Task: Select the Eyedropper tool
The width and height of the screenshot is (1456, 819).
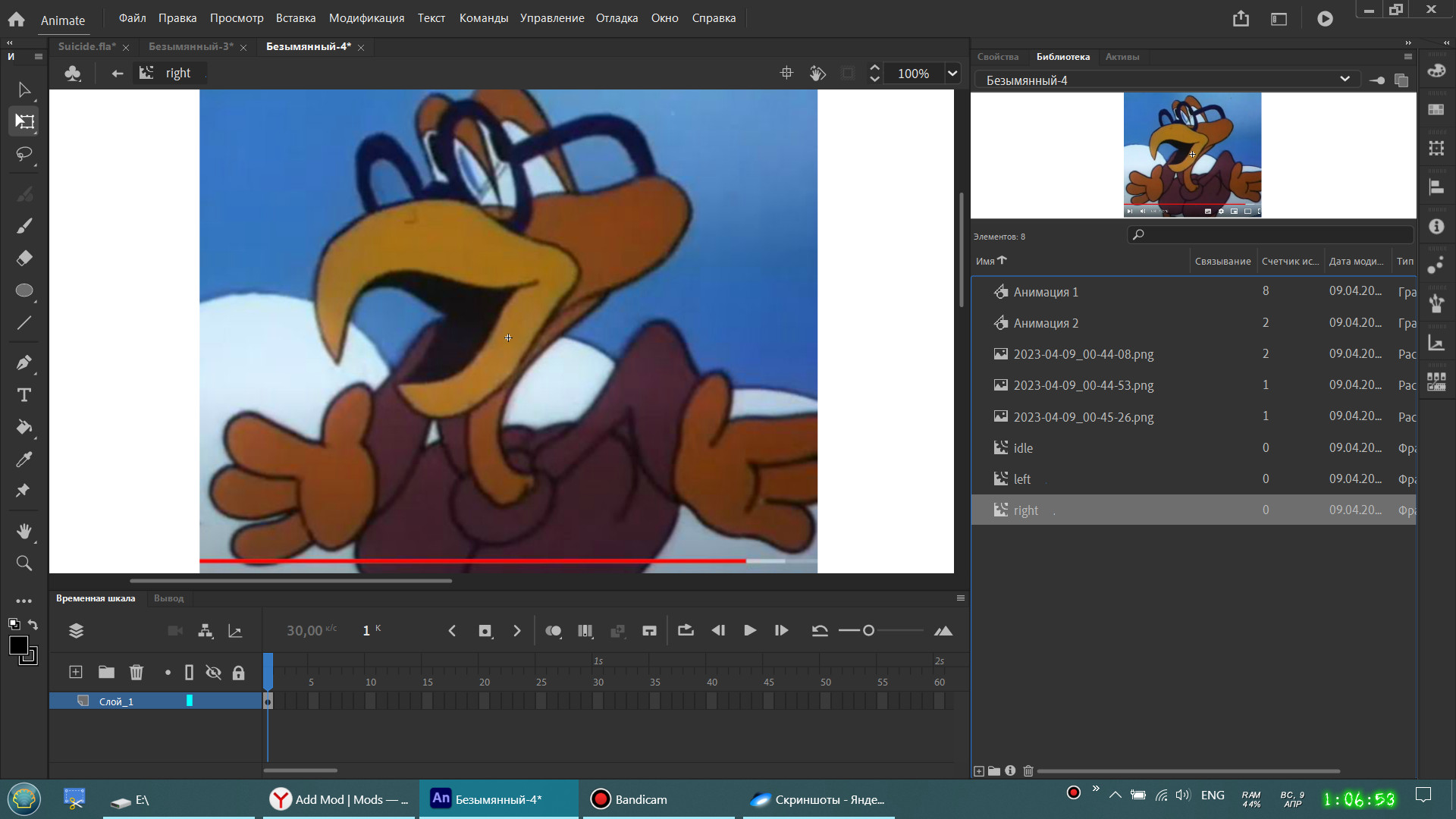Action: 24,460
